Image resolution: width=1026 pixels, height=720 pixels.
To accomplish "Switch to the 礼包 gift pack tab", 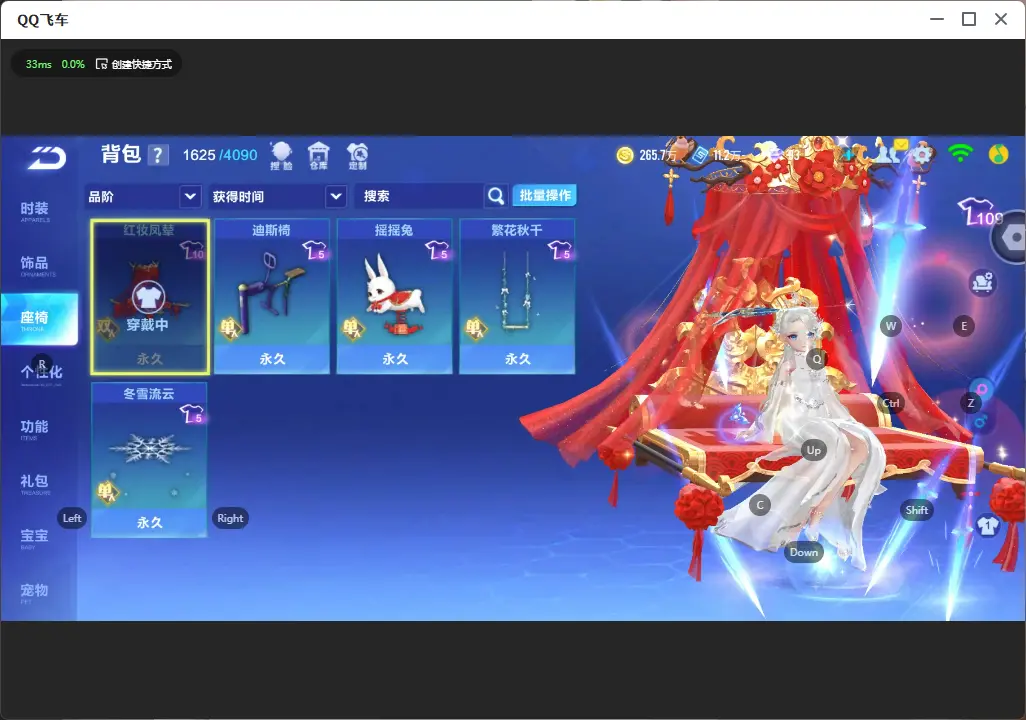I will (35, 483).
